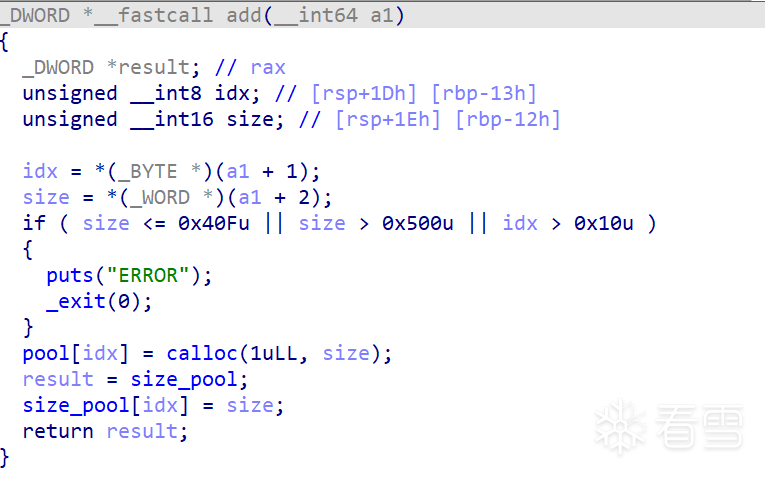765x479 pixels.
Task: Click 'pool[idx]' in the calloc assignment
Action: [76, 353]
